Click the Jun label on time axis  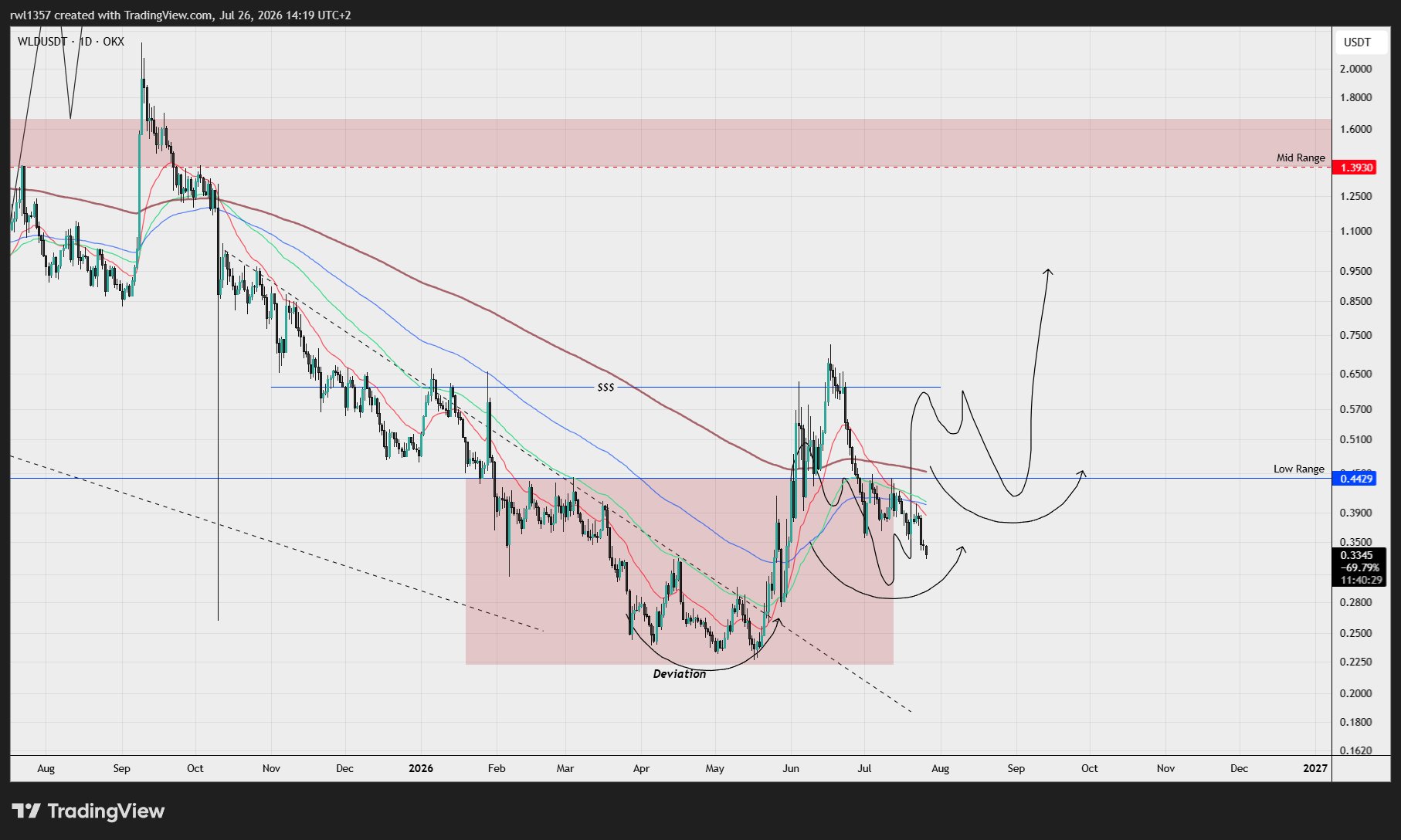pyautogui.click(x=791, y=768)
